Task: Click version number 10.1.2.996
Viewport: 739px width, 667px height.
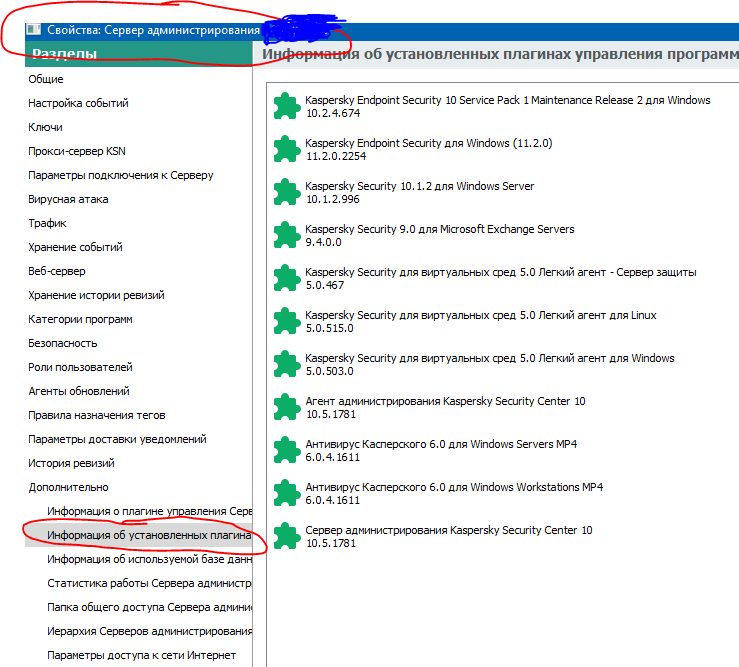Action: tap(333, 199)
